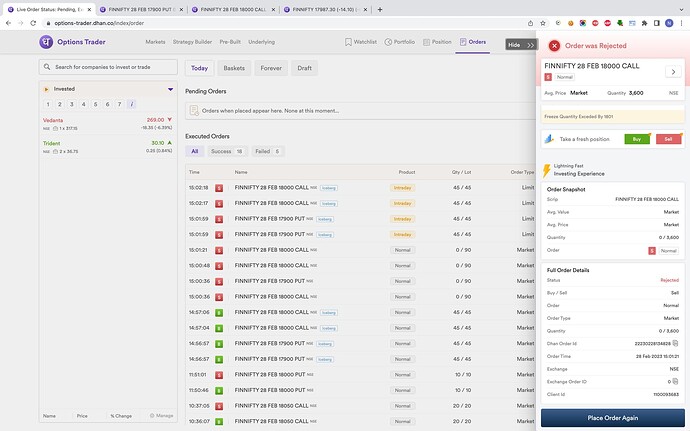Open the 11:51:01 FINNIFTY 18000 PUT order

(x=361, y=375)
